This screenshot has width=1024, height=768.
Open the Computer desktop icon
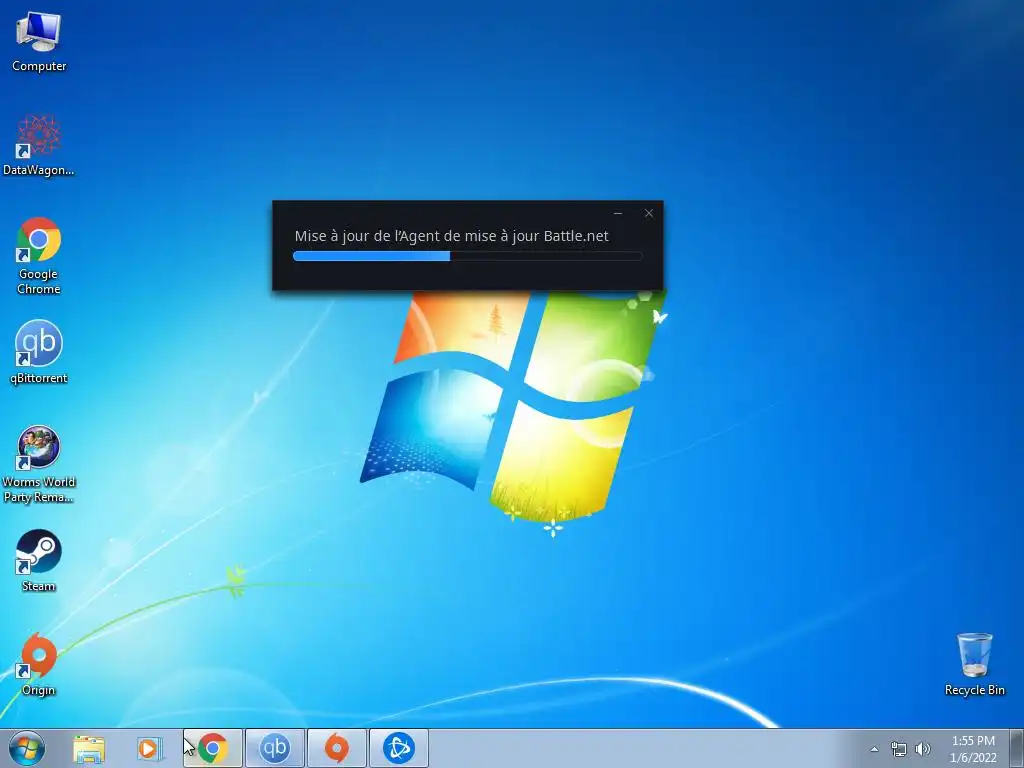39,42
